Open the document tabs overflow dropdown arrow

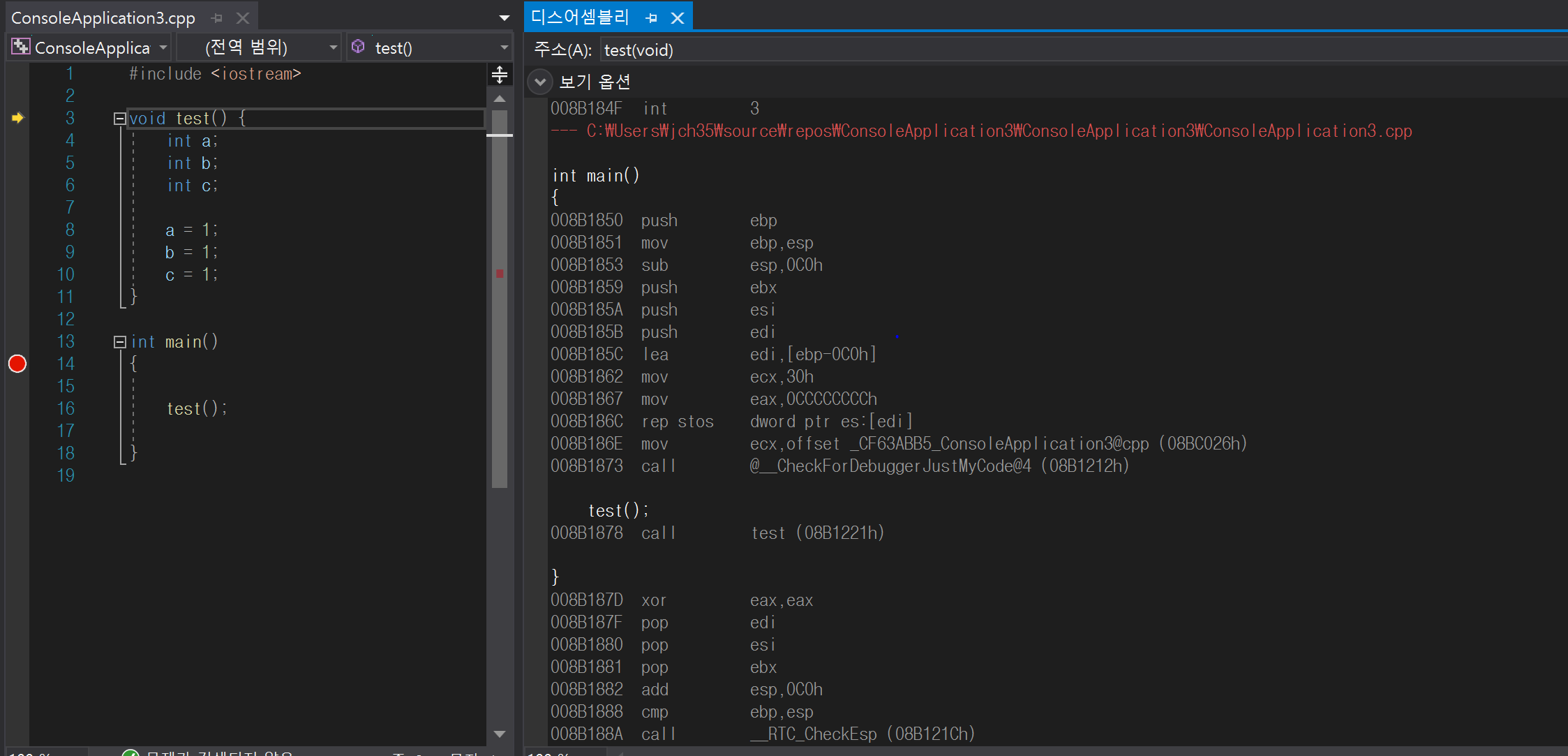click(x=505, y=18)
